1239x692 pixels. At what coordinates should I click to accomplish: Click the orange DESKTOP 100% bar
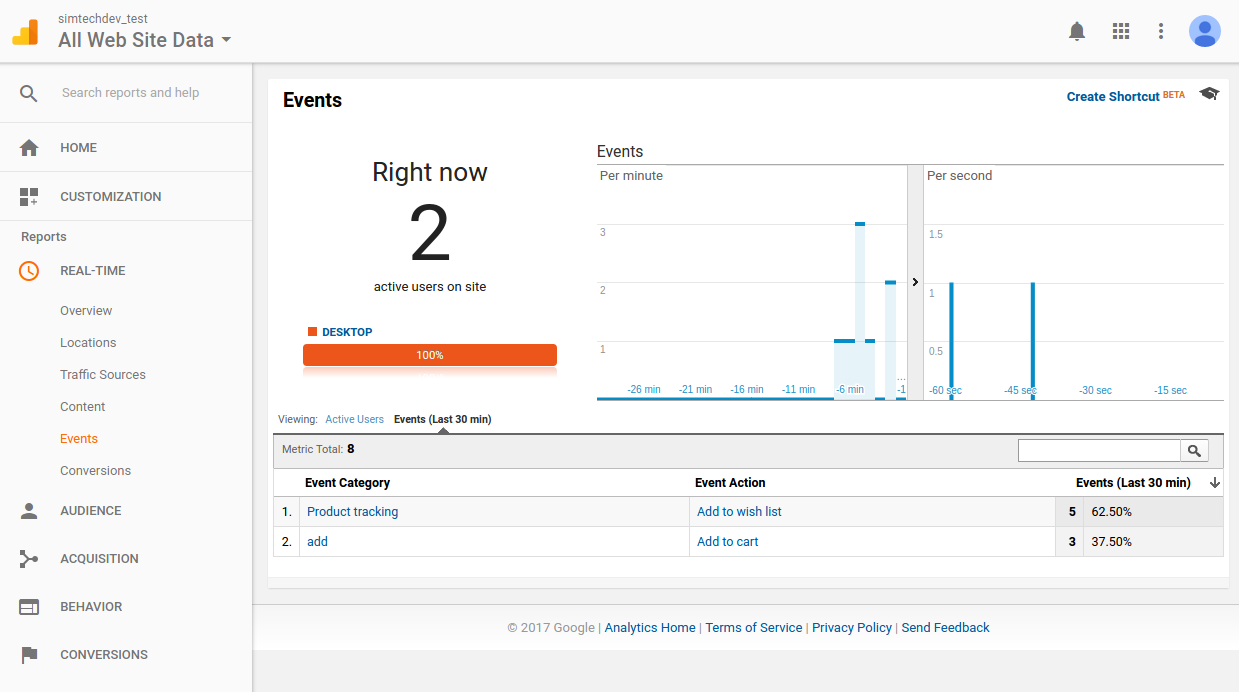tap(430, 355)
